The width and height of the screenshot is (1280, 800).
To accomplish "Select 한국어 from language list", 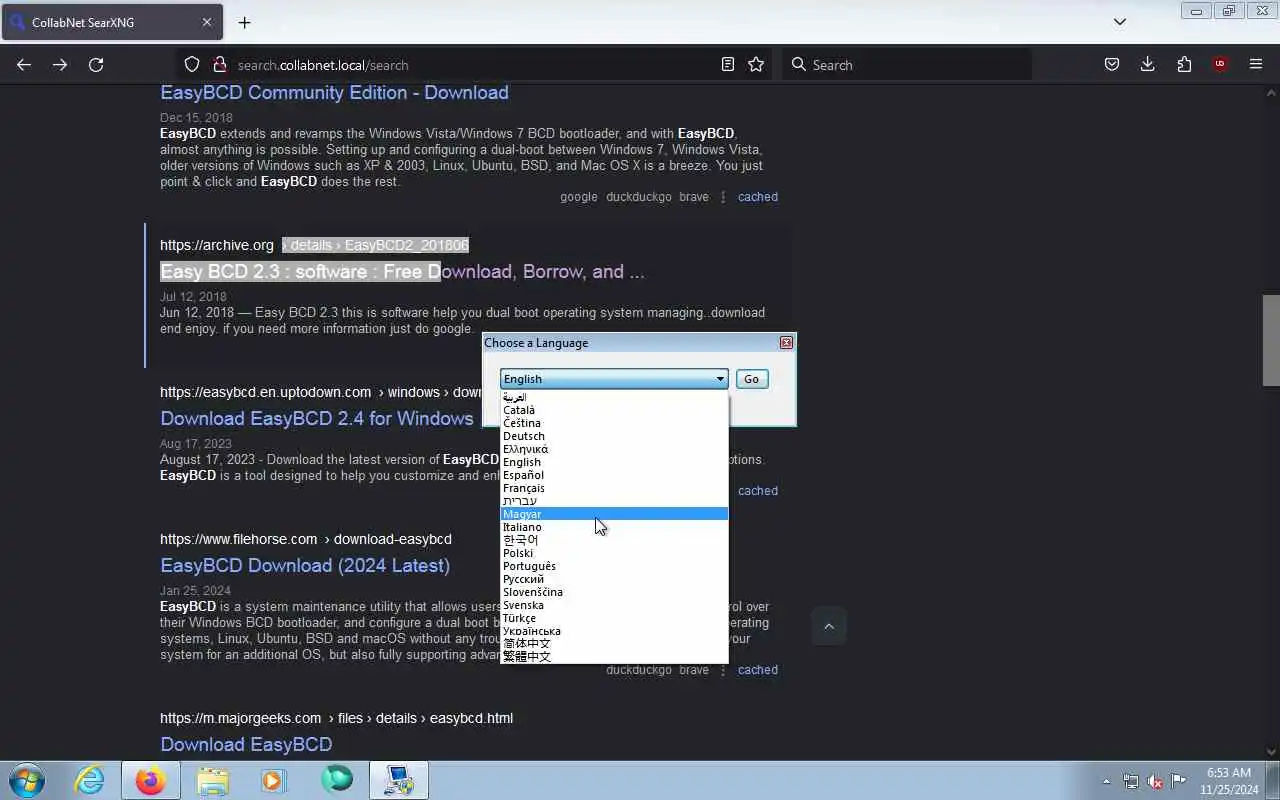I will coord(614,540).
